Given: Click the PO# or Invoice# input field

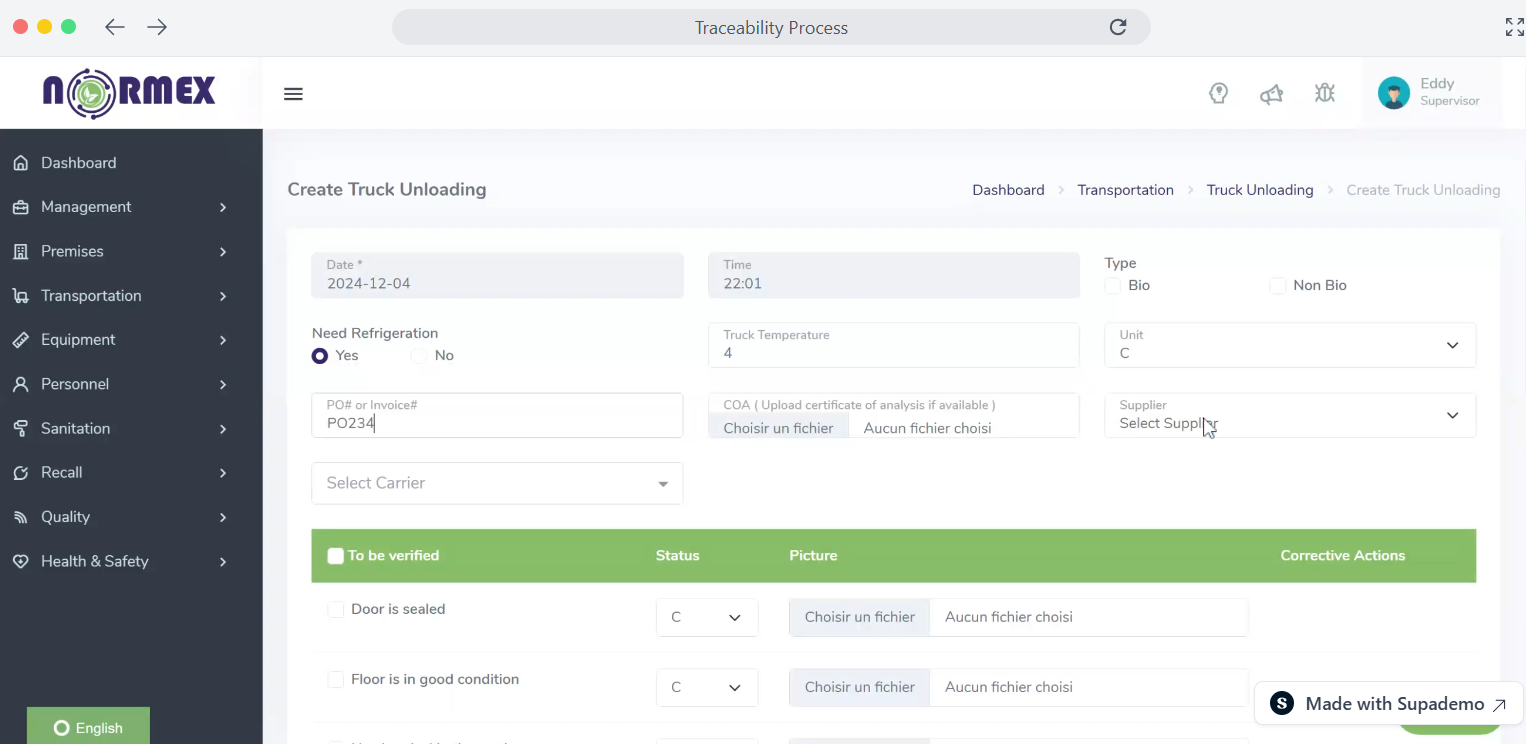Looking at the screenshot, I should coord(496,423).
